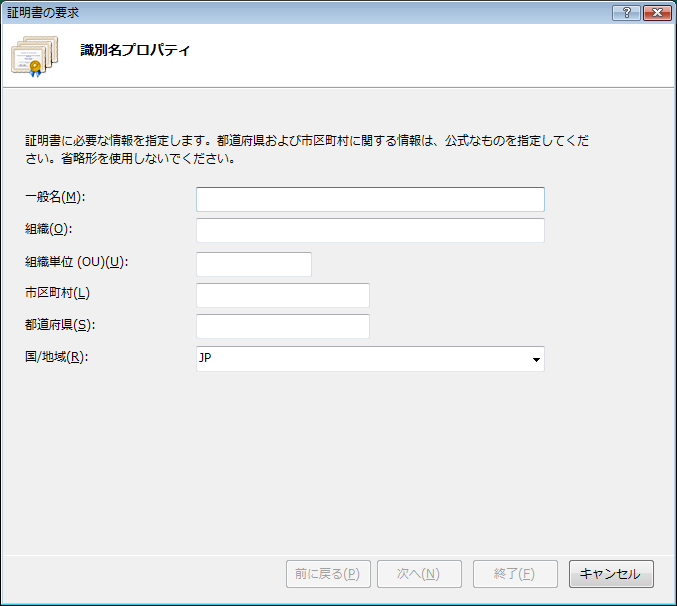Click the 市区町村(L) label

[x=58, y=293]
